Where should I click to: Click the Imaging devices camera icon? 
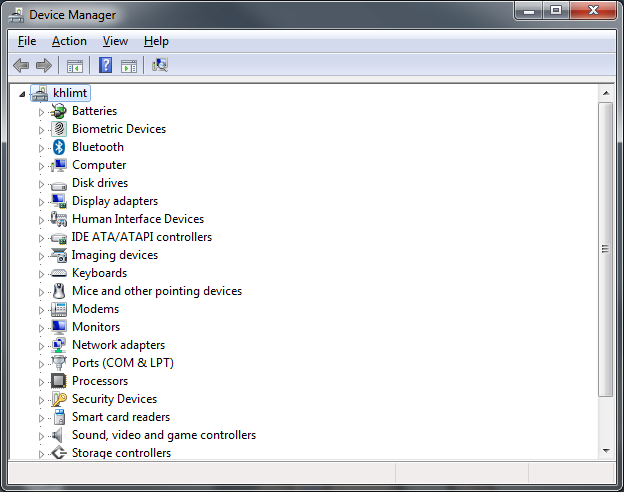(x=59, y=255)
